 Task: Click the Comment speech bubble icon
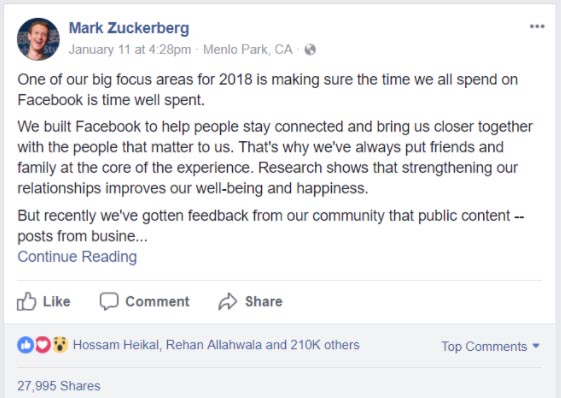pos(109,301)
